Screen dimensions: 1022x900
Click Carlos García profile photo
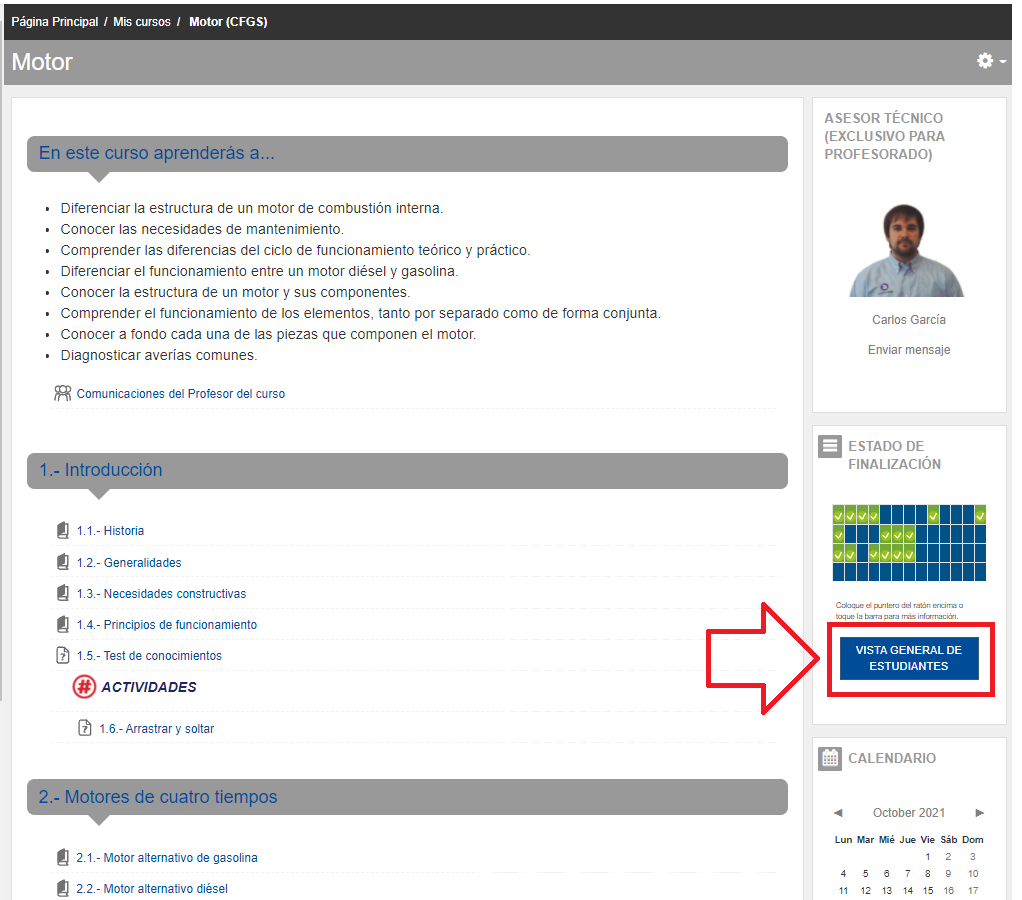[x=908, y=250]
